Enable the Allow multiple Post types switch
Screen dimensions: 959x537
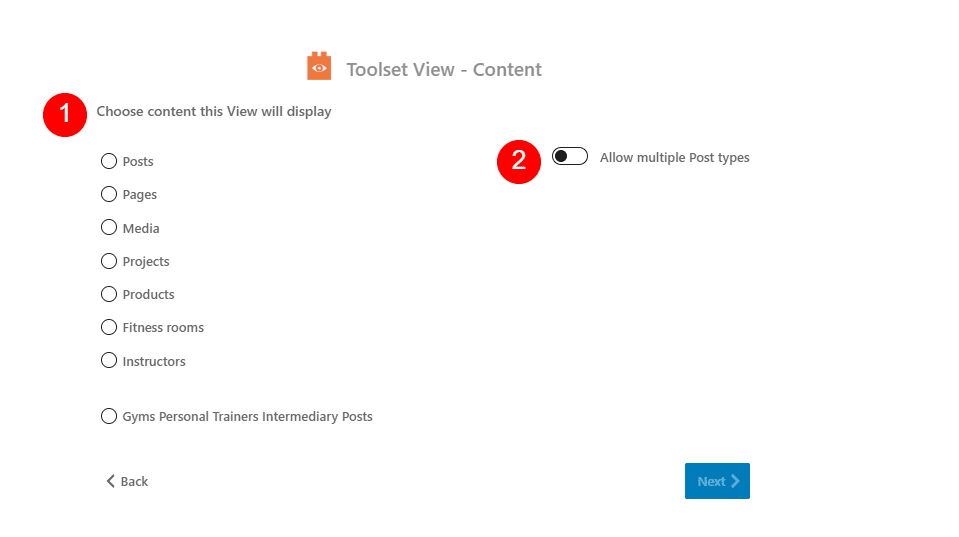pos(570,157)
